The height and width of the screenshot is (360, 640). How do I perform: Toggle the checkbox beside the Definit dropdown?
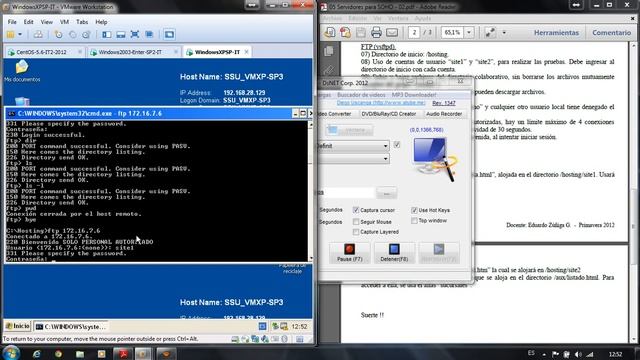point(397,144)
